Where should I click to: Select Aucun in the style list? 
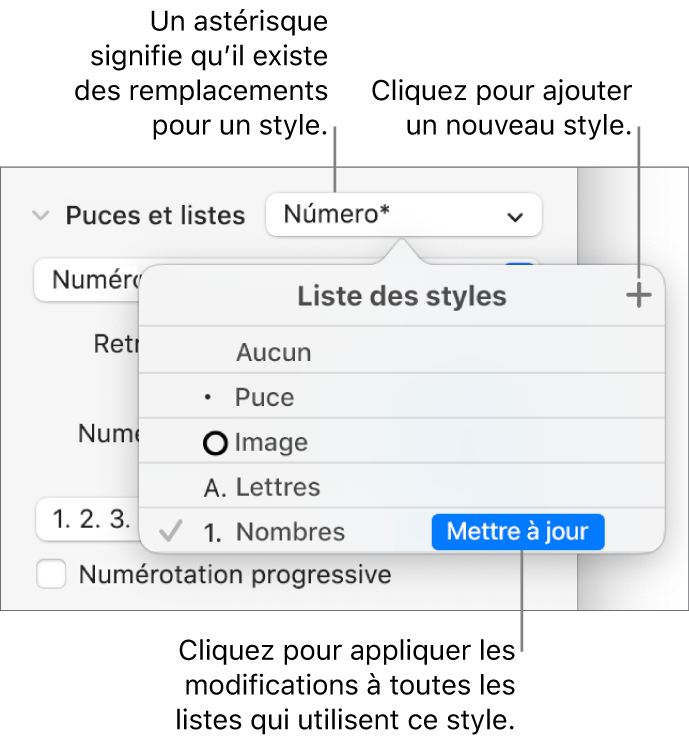(273, 353)
